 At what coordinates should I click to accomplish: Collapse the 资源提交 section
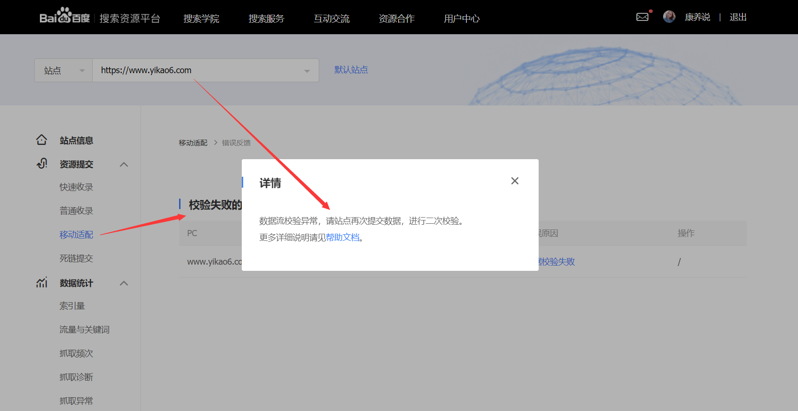pos(124,164)
